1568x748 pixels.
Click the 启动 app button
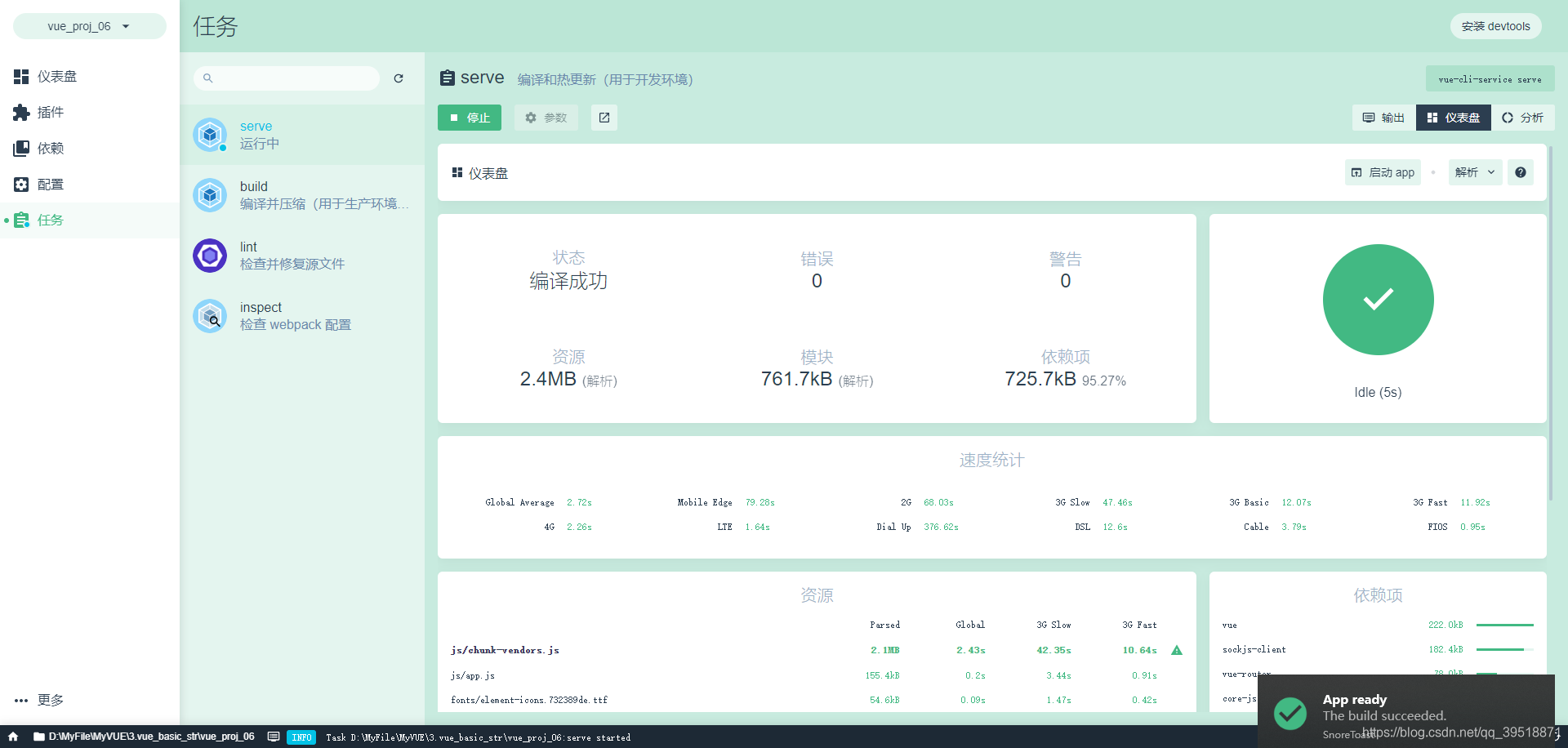pos(1383,172)
